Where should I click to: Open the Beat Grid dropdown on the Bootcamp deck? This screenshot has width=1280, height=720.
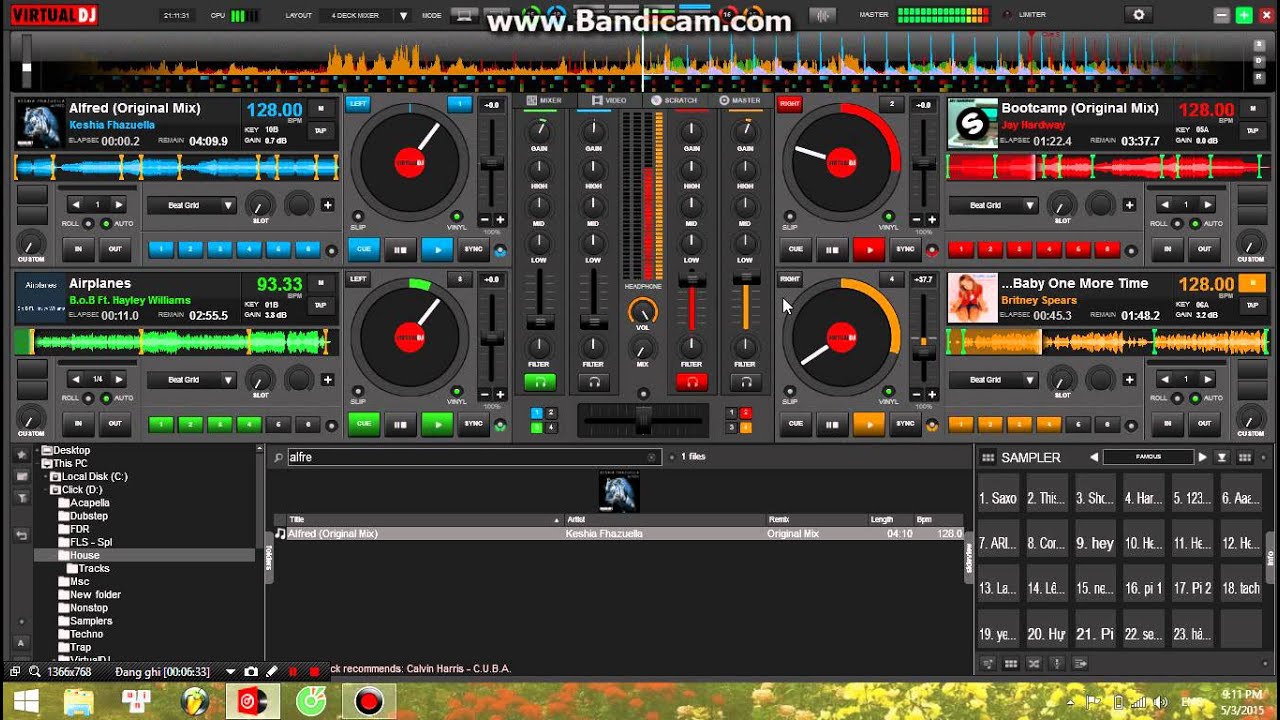(992, 205)
